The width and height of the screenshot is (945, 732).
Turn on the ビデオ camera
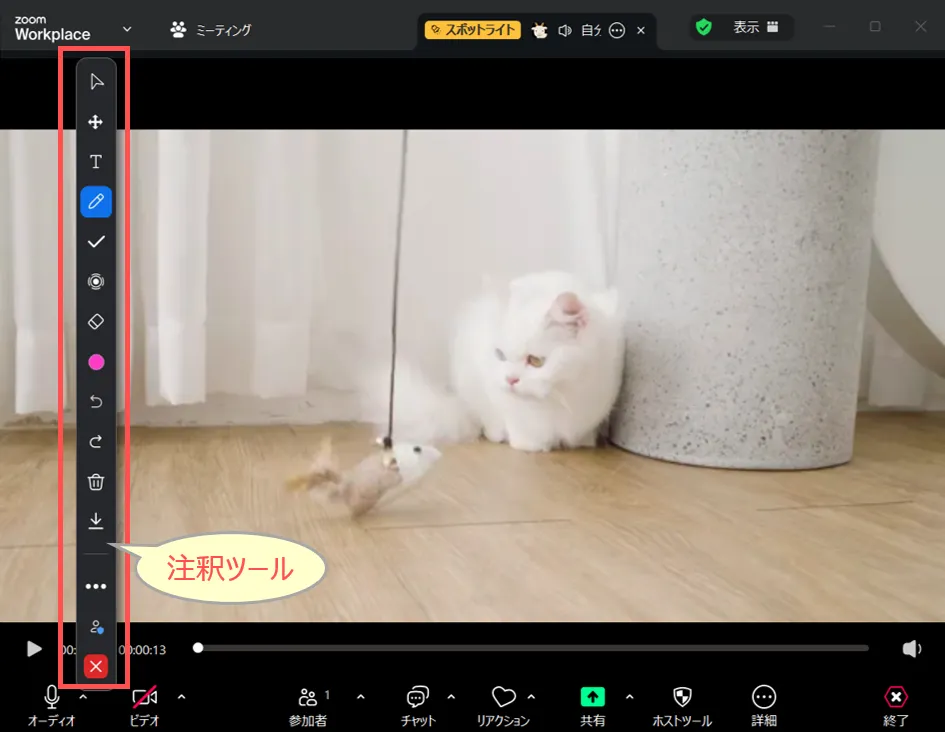(x=145, y=698)
